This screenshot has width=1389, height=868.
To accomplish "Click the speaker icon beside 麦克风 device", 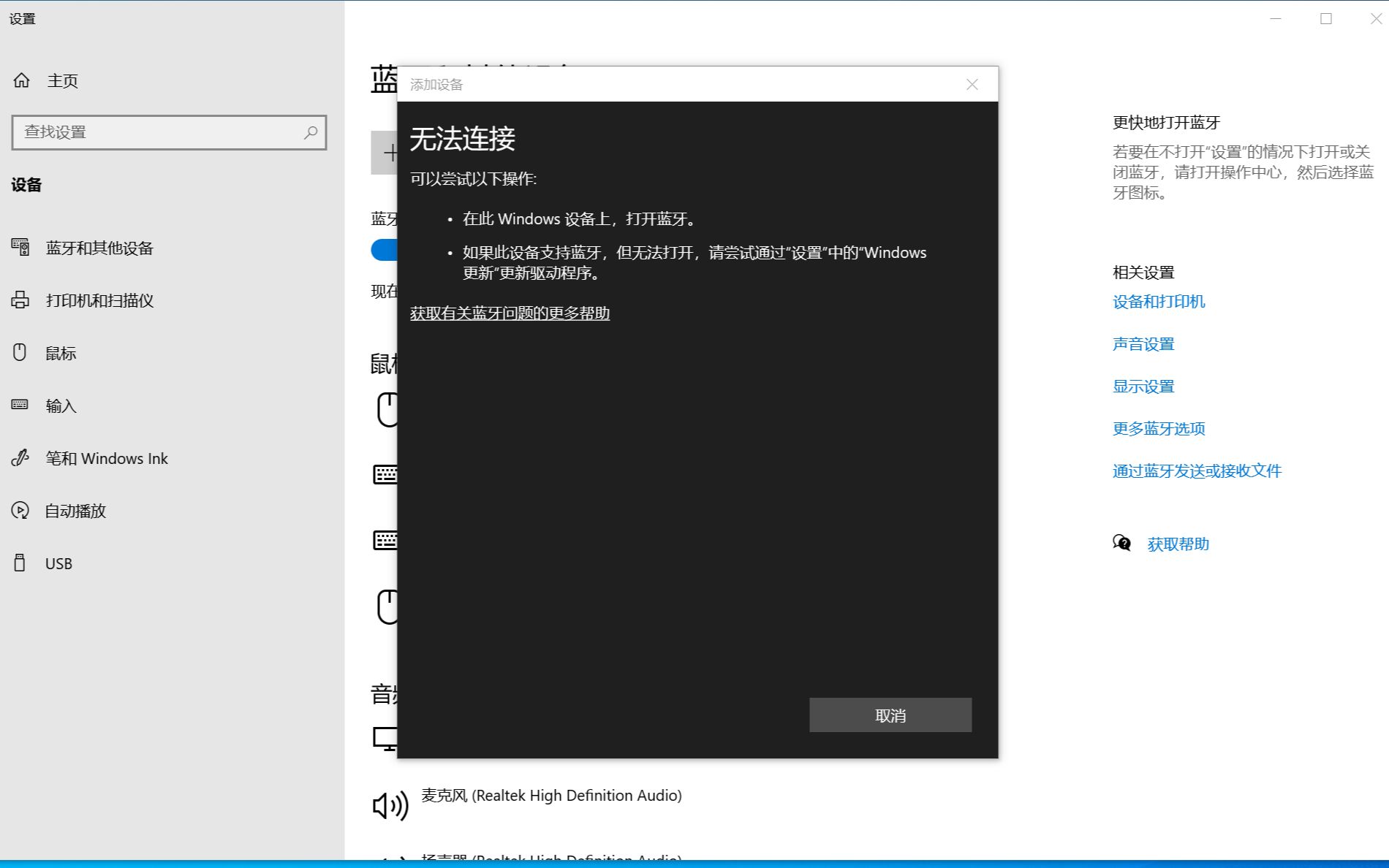I will 390,806.
